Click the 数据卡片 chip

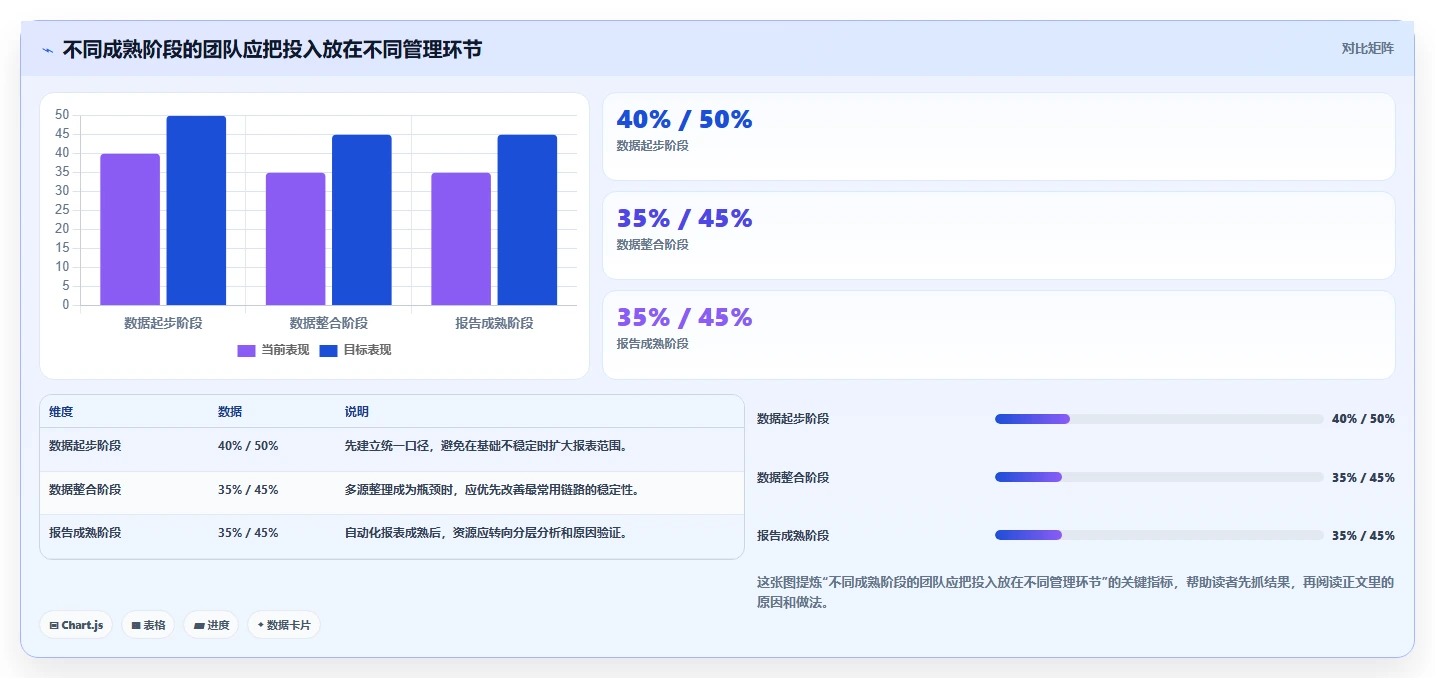coord(284,625)
